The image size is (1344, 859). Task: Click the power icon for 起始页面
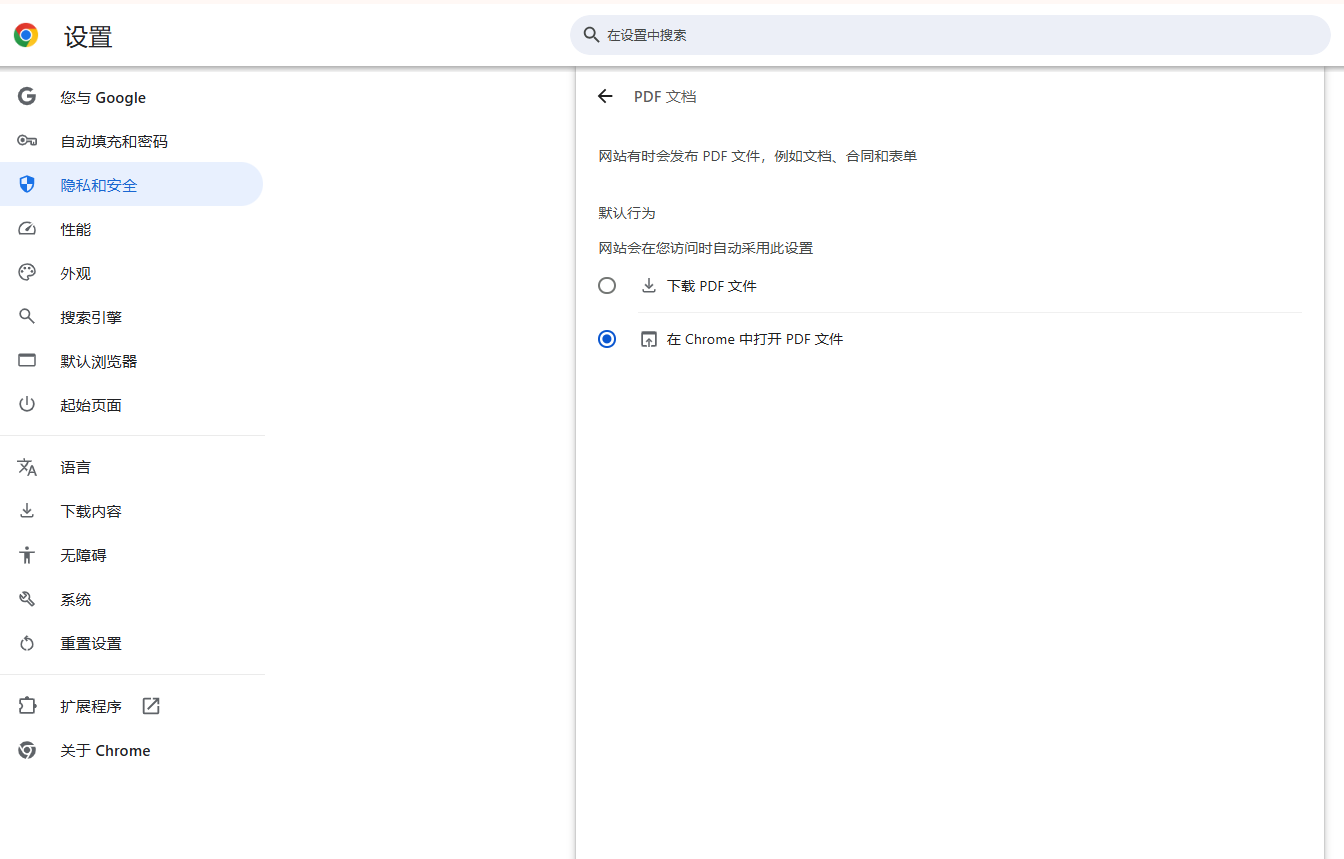pos(27,405)
